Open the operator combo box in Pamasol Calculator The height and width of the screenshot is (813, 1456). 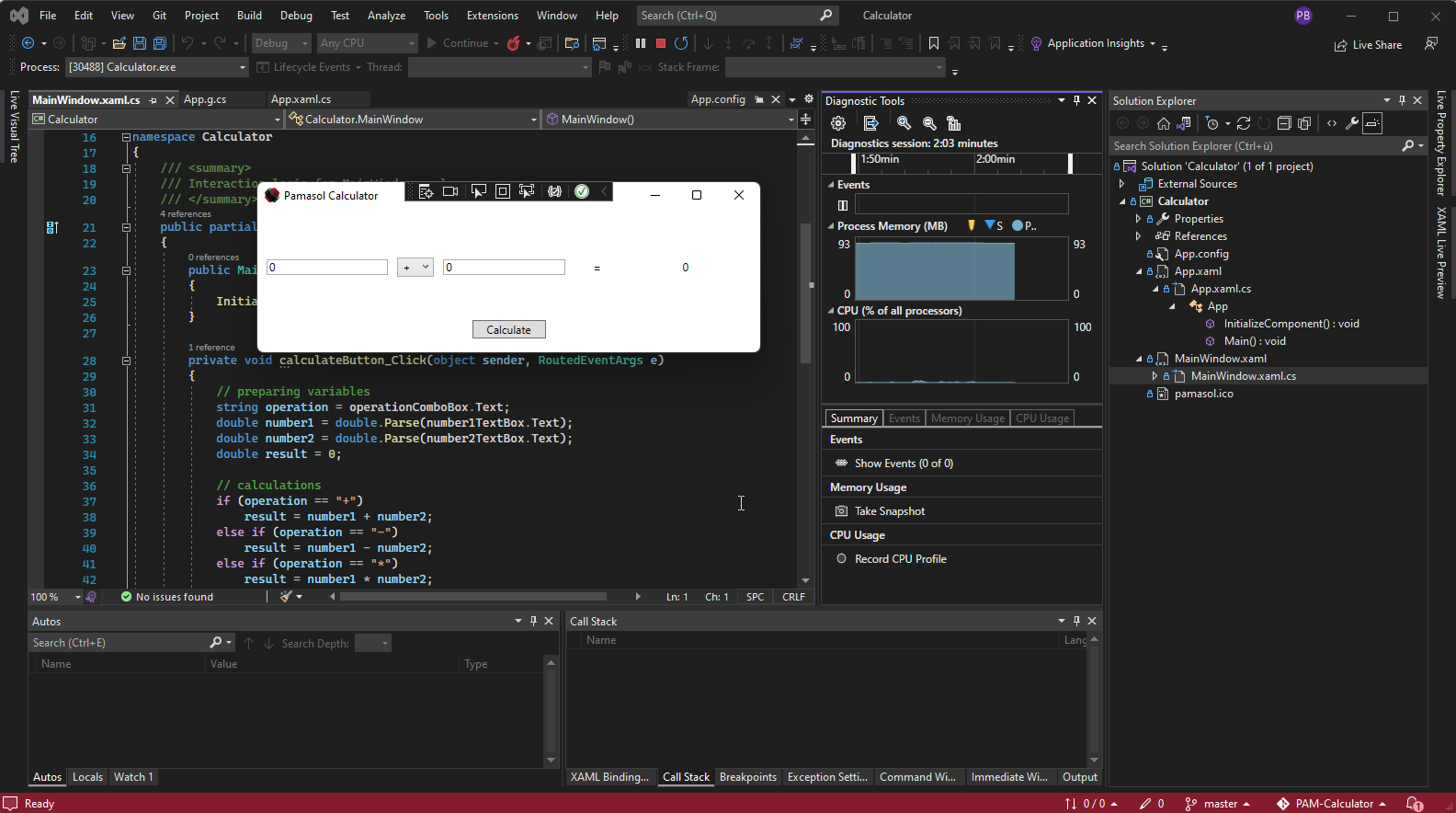tap(415, 268)
